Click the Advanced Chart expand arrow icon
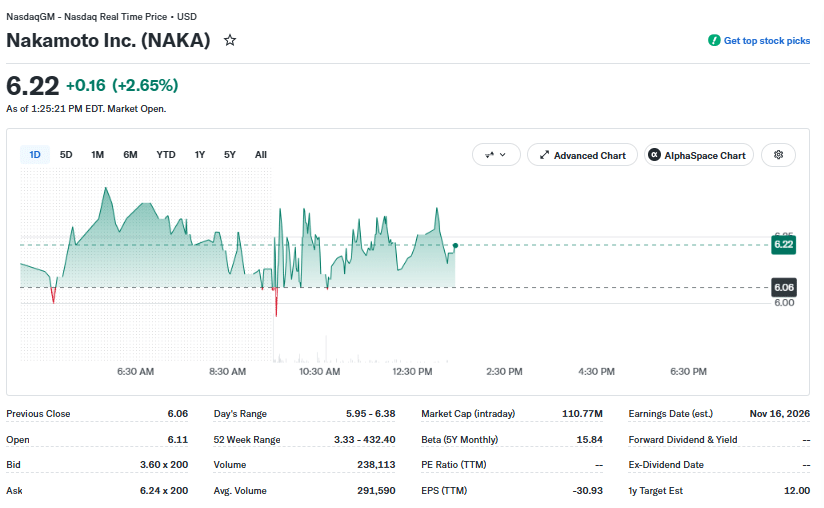The width and height of the screenshot is (824, 508). [544, 155]
